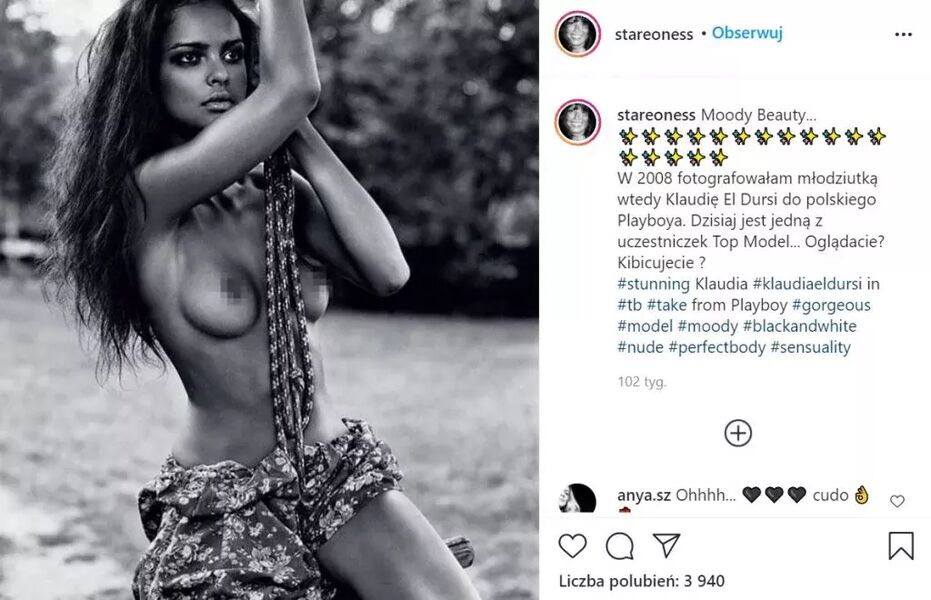Click stareoness avatar beside caption
931x600 pixels.
coord(578,122)
